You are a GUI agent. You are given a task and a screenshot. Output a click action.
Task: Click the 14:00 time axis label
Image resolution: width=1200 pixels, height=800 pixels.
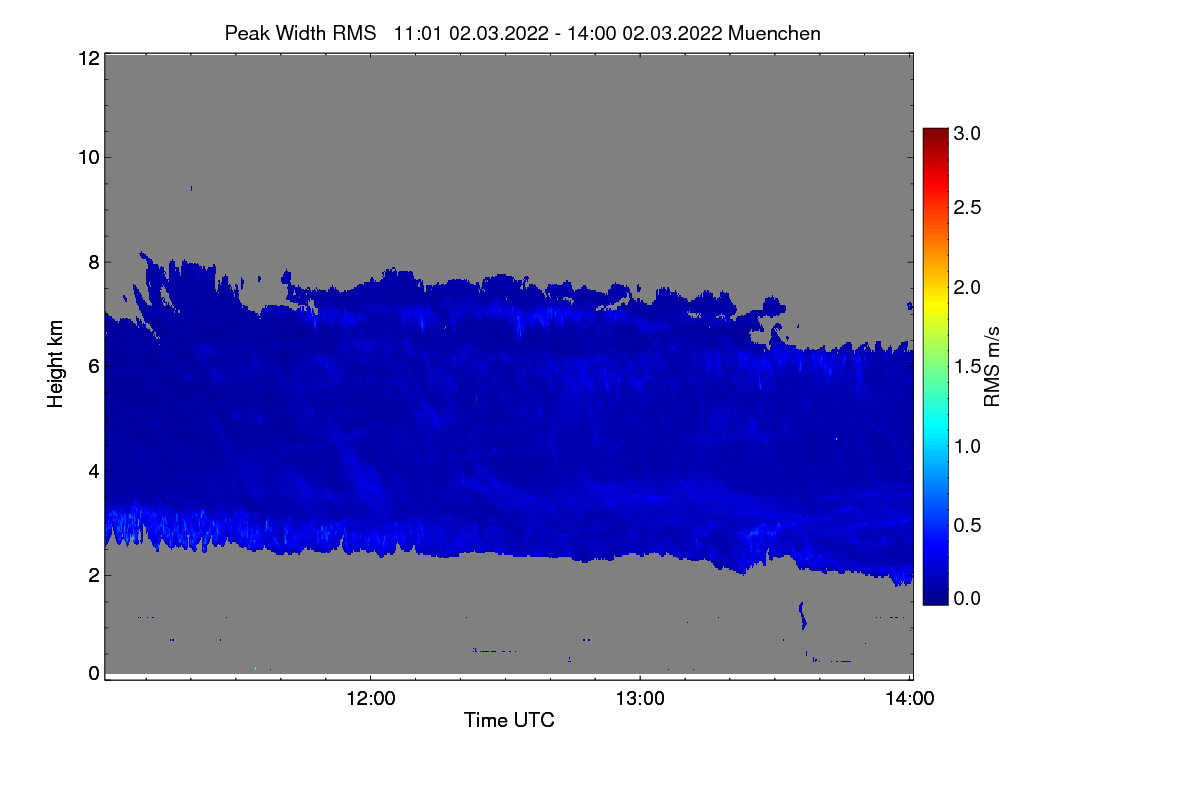point(909,700)
